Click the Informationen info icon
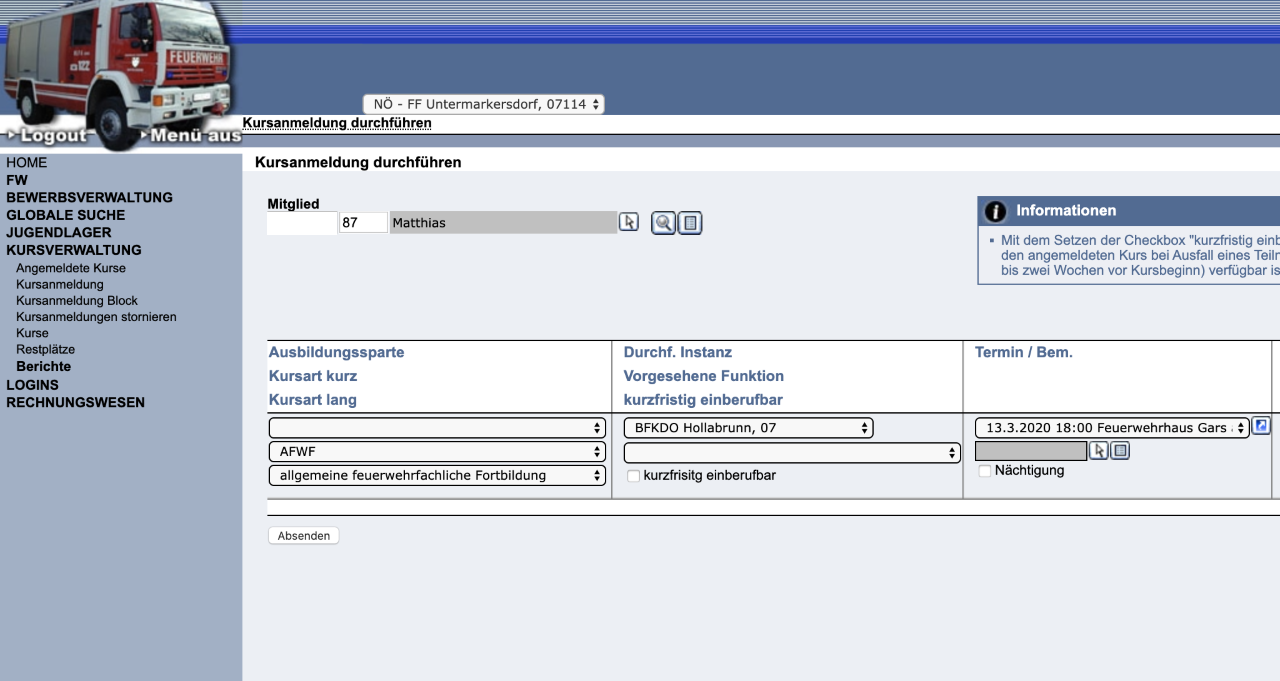Image resolution: width=1280 pixels, height=681 pixels. coord(995,211)
